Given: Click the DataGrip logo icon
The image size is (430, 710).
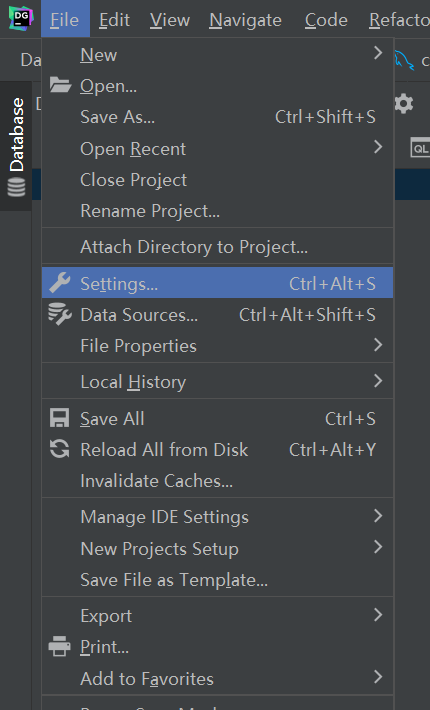Looking at the screenshot, I should 20,19.
